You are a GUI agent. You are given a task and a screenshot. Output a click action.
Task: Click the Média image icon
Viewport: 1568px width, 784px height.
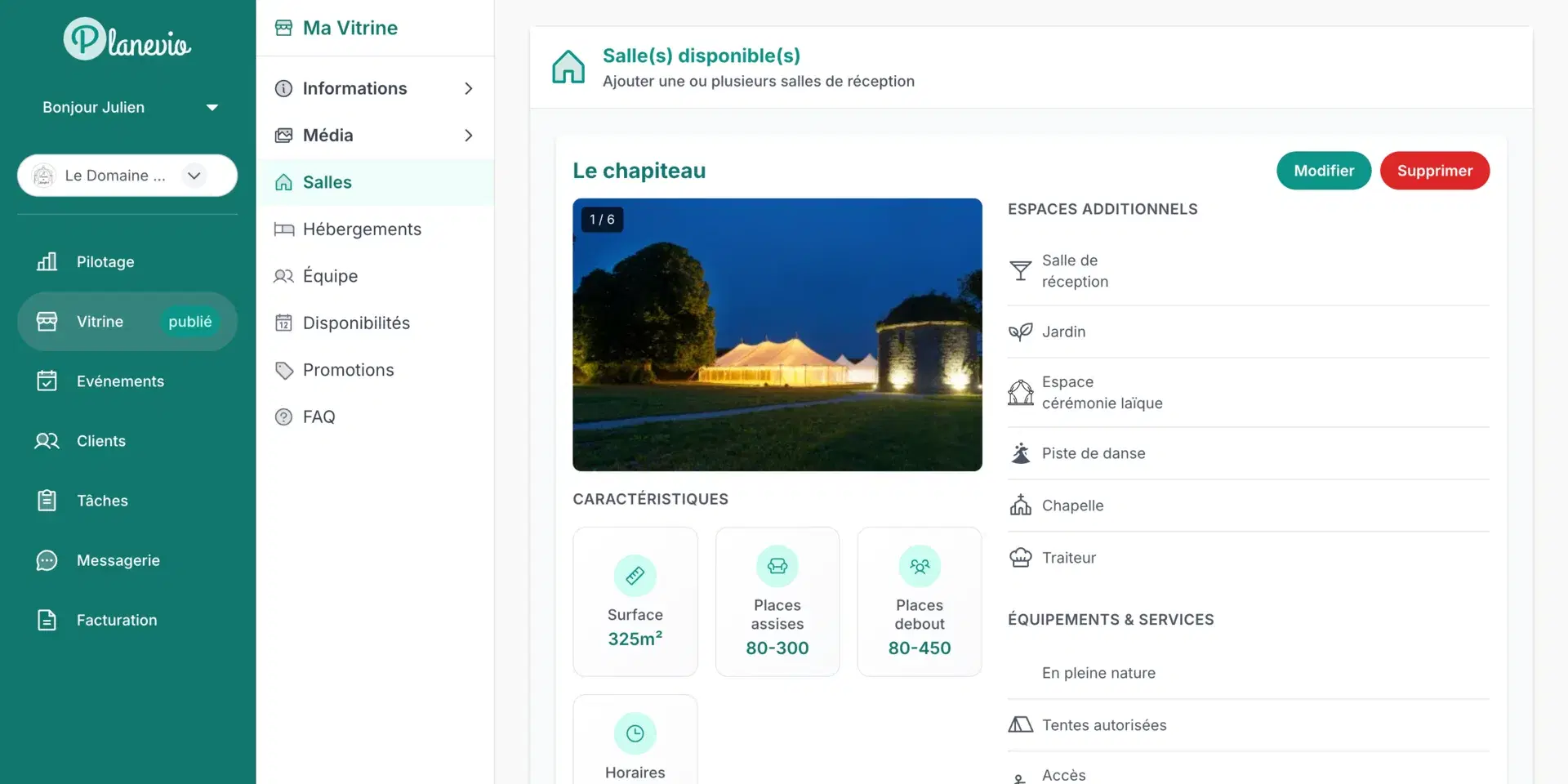[283, 135]
